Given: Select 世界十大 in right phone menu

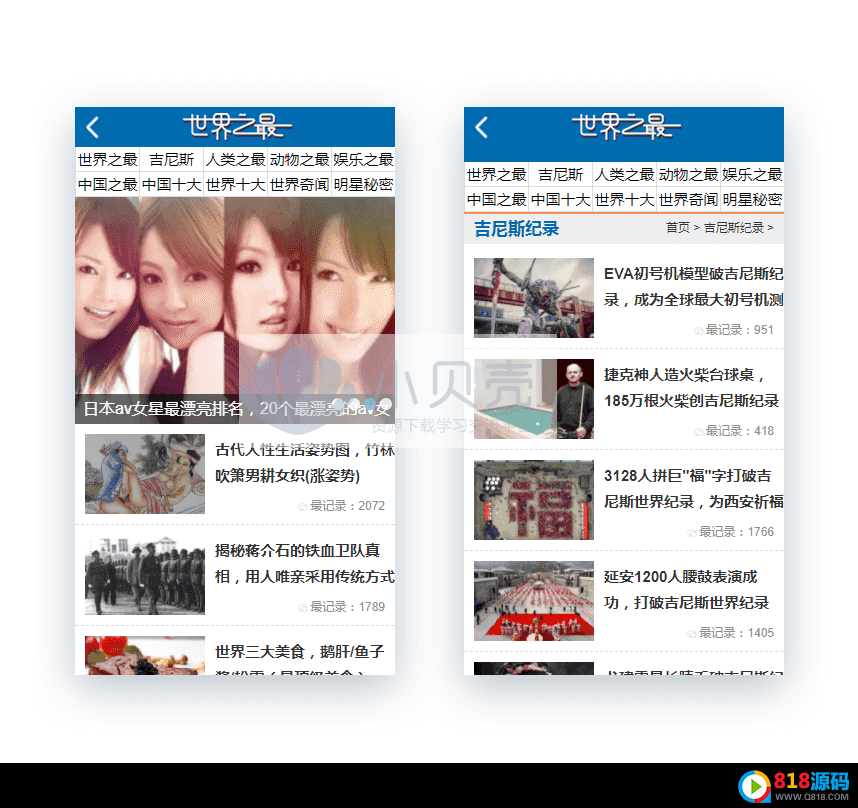Looking at the screenshot, I should point(624,200).
